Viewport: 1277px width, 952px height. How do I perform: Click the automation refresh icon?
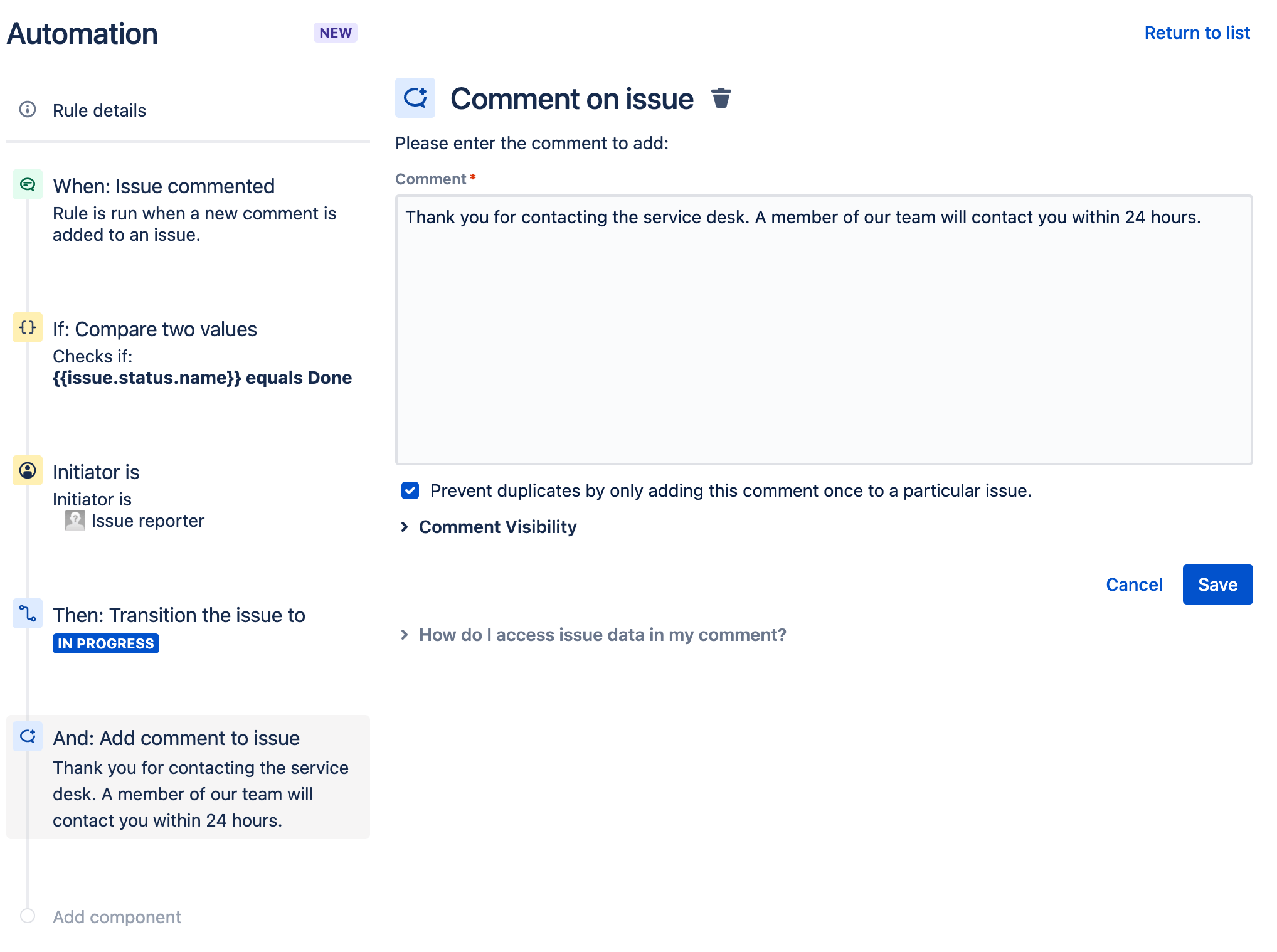[415, 97]
